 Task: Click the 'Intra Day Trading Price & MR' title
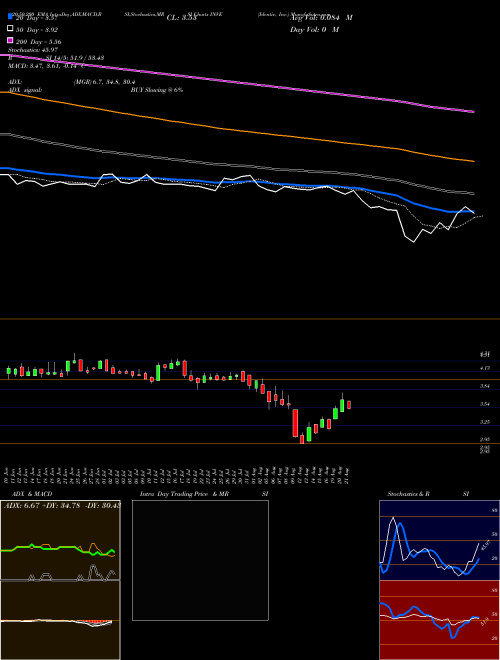click(x=184, y=494)
